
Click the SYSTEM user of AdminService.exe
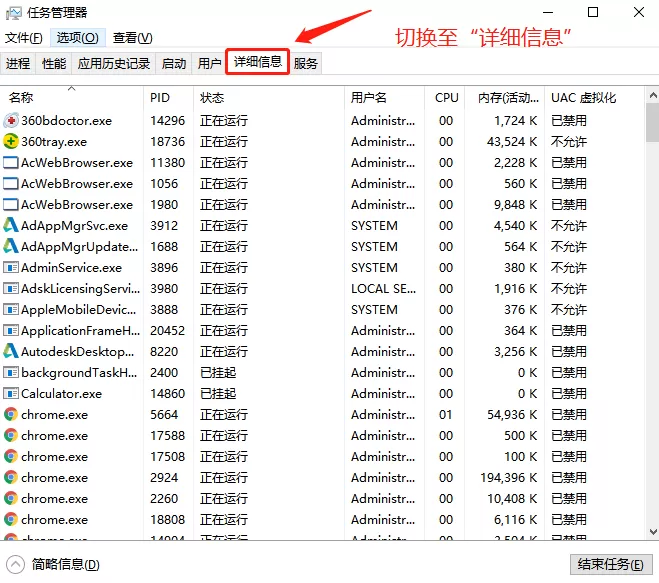[x=374, y=268]
